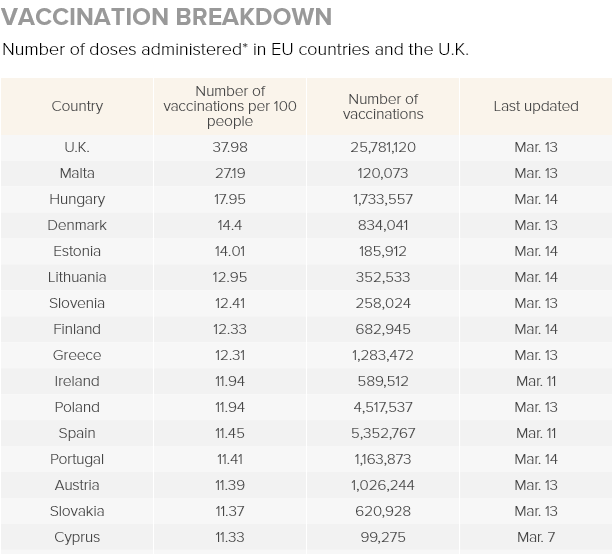Screen dimensions: 613x554
Task: Click the 'Number of vaccinations' column header
Action: 383,106
